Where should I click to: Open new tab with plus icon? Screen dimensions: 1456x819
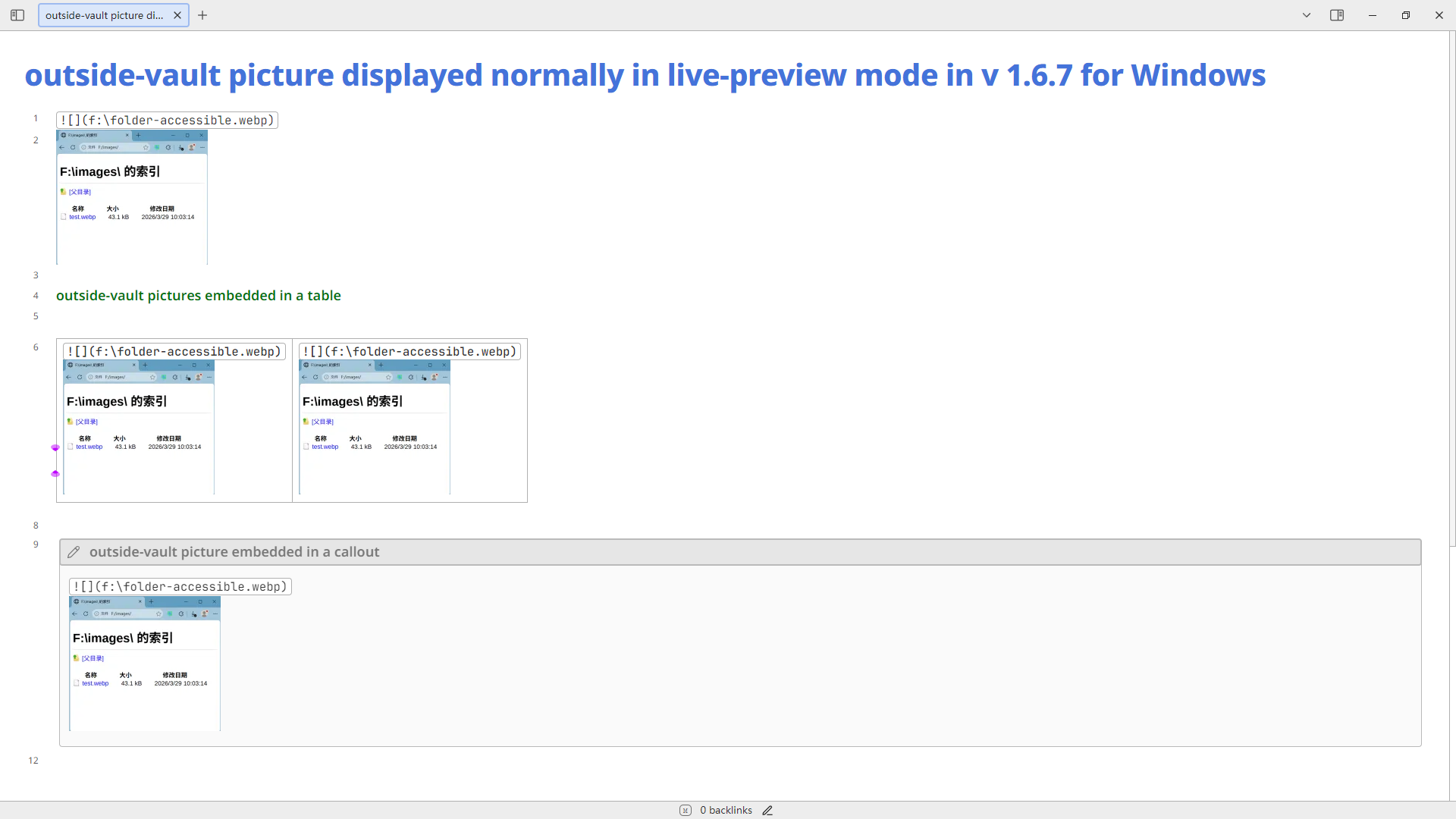tap(202, 15)
